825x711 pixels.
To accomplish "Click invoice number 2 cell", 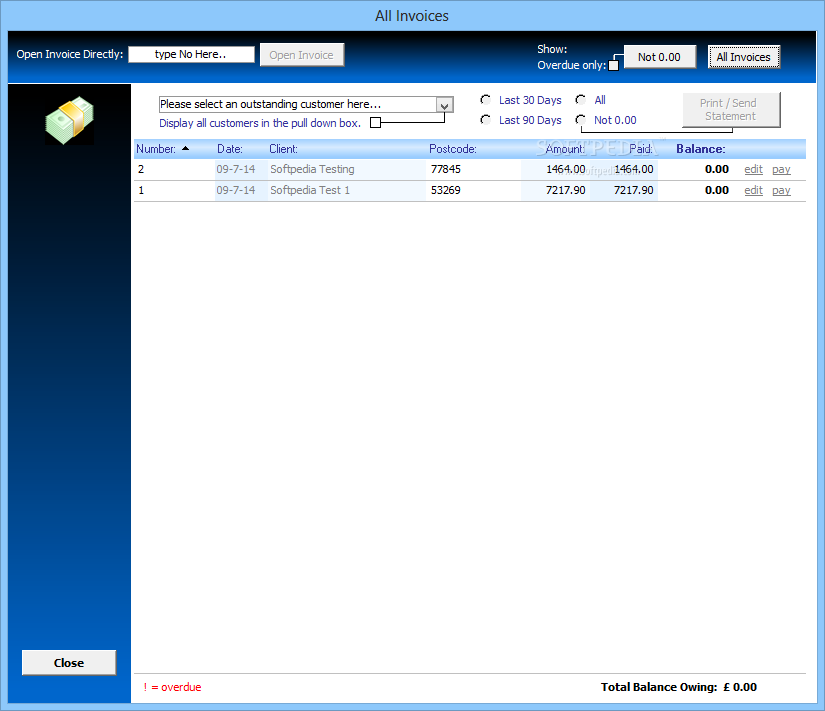I will 141,169.
